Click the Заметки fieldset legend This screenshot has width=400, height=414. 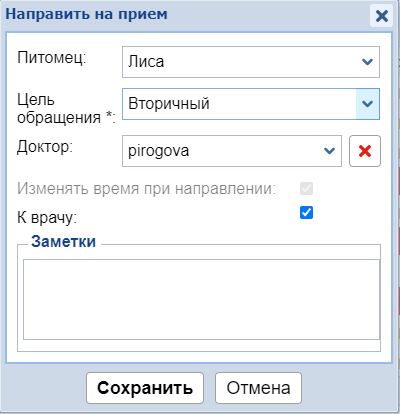pyautogui.click(x=63, y=241)
